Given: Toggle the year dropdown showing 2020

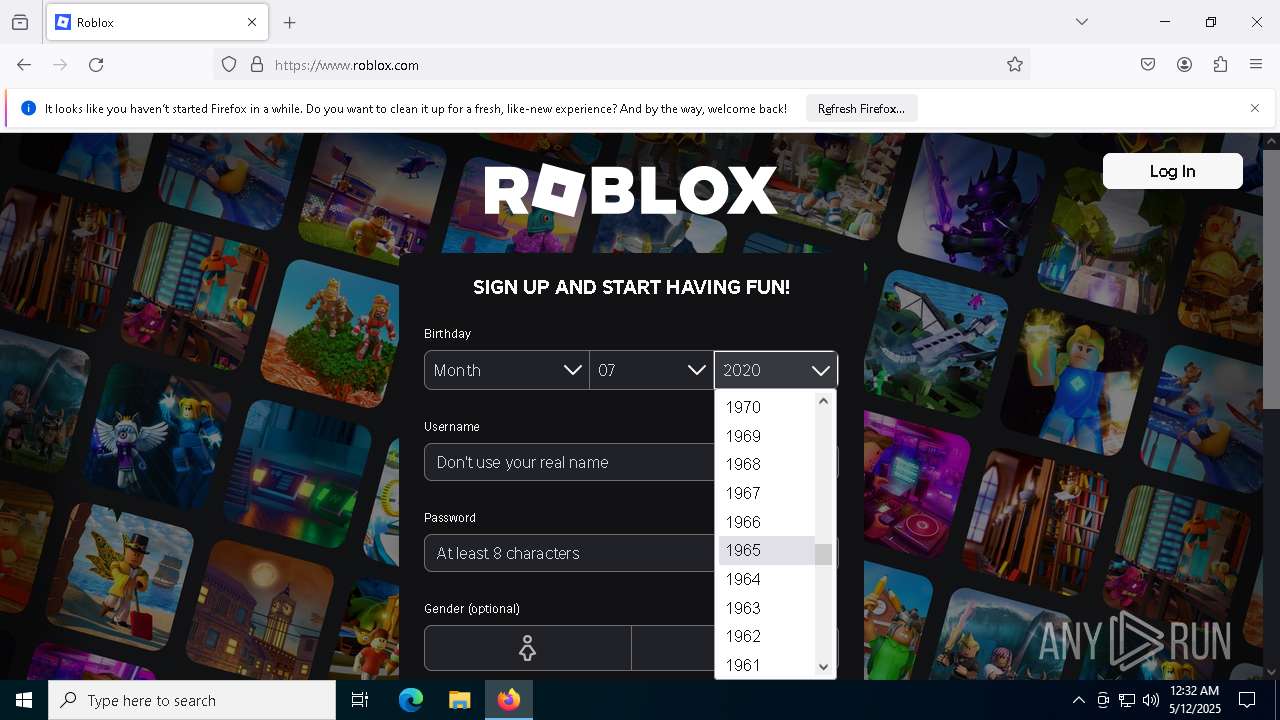Looking at the screenshot, I should tap(776, 370).
